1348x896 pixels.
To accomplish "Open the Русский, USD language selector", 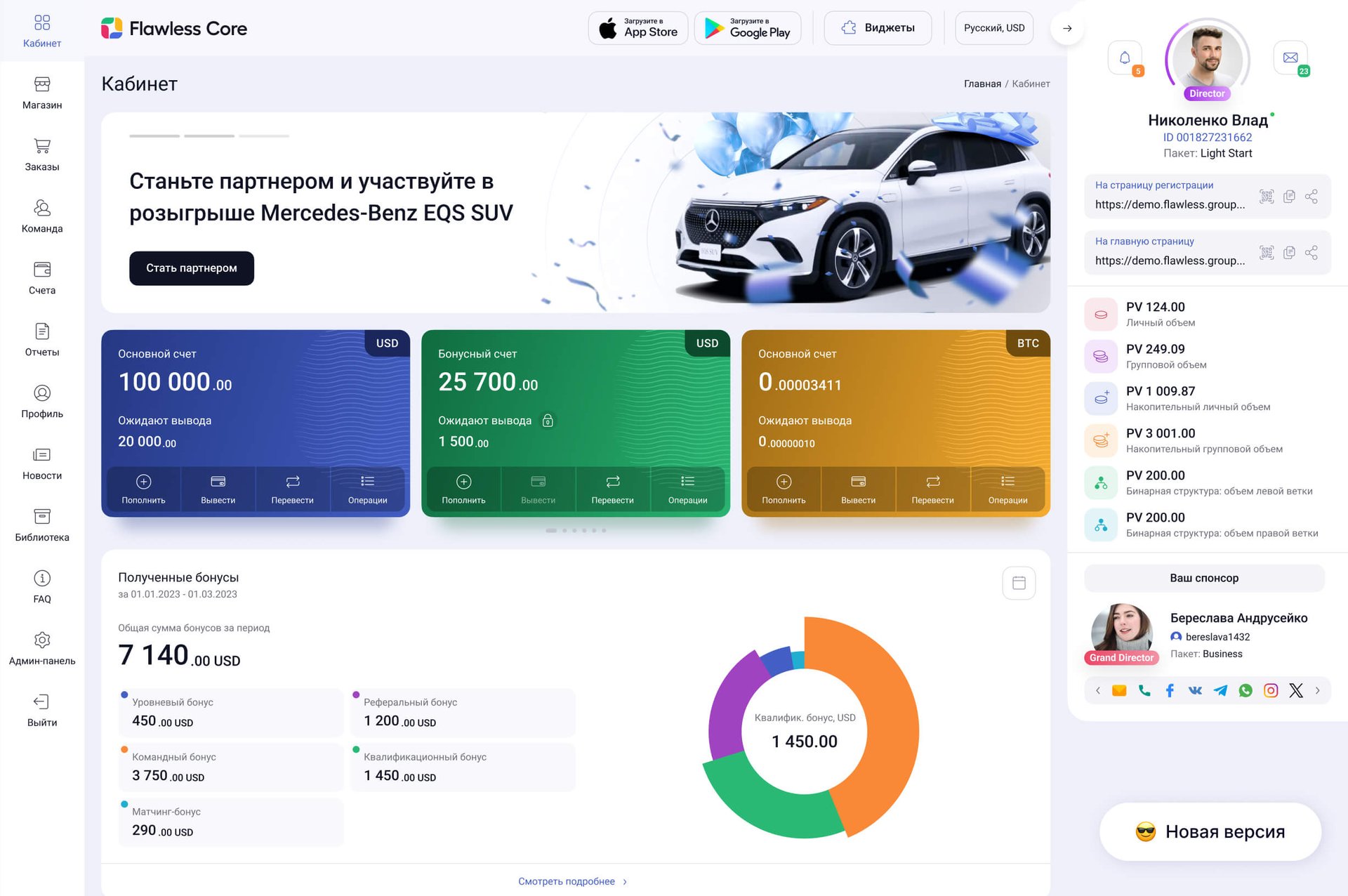I will click(x=994, y=28).
